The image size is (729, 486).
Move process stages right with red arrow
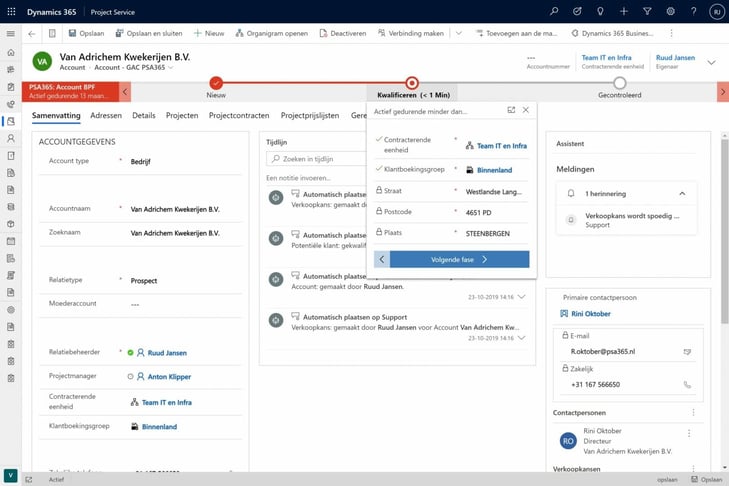723,92
